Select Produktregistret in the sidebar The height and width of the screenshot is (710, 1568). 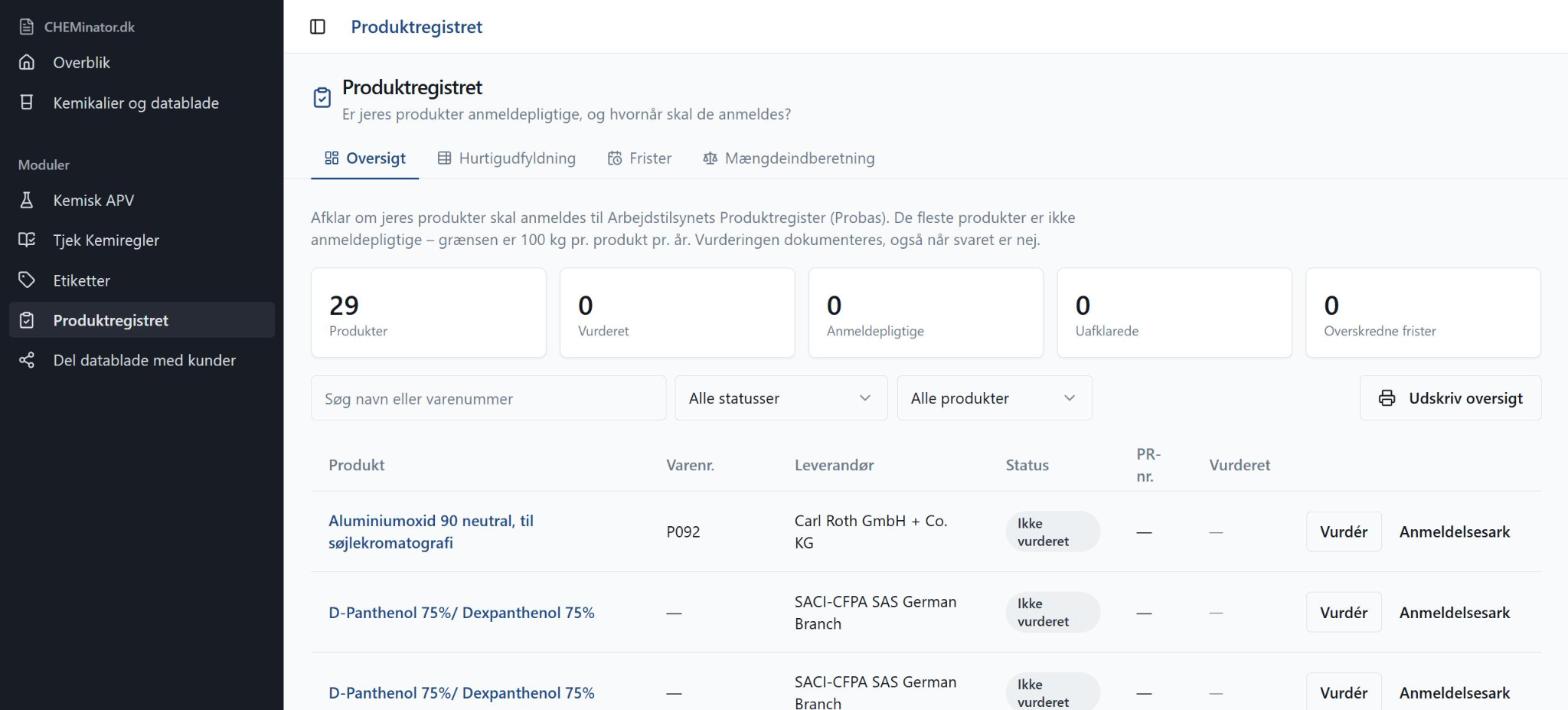(x=142, y=320)
